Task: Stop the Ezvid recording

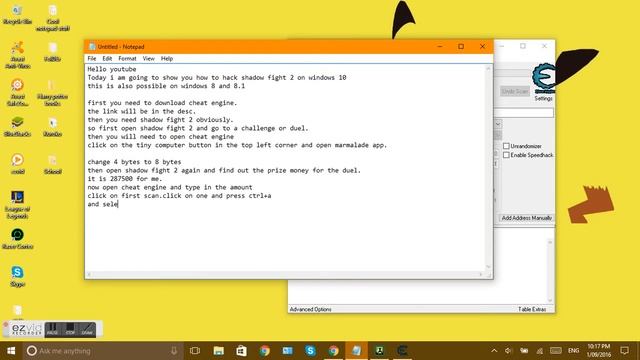Action: coord(70,329)
